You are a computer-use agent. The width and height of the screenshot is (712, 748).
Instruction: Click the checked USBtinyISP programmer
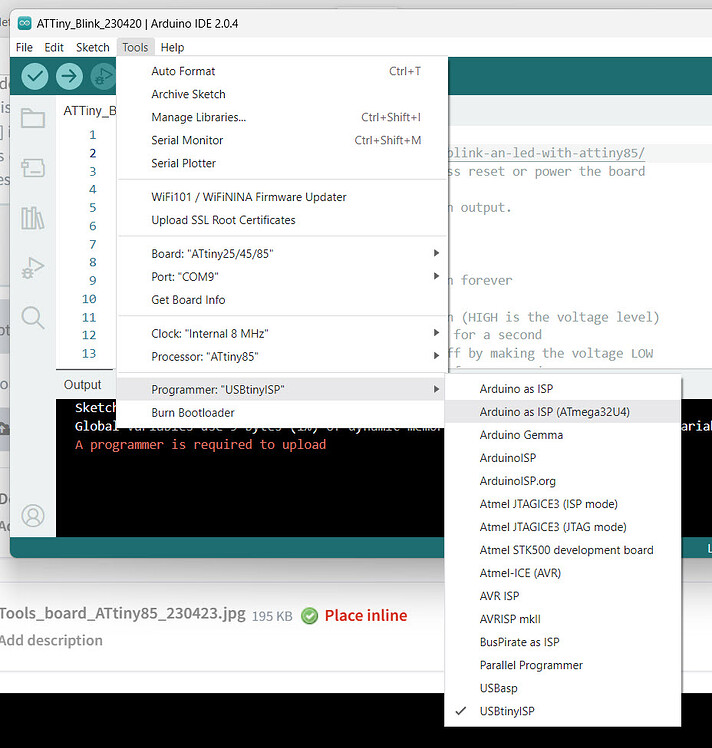click(x=563, y=711)
